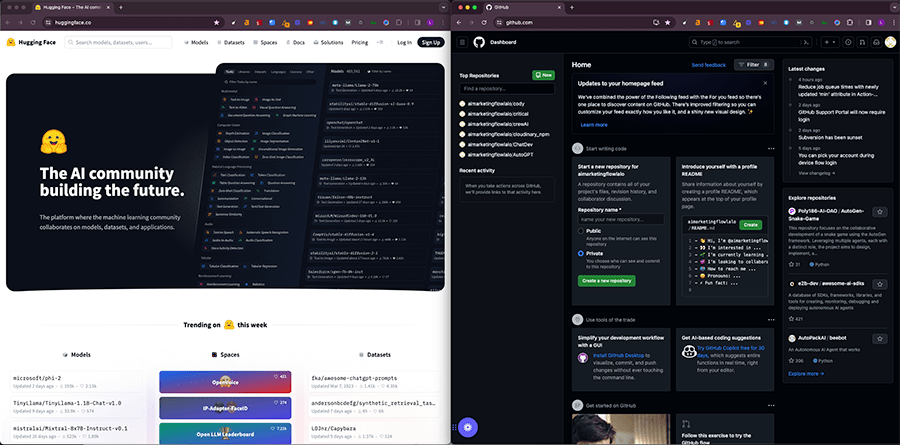The image size is (900, 445).
Task: Open GitHub pull requests icon in the header
Action: 862,42
